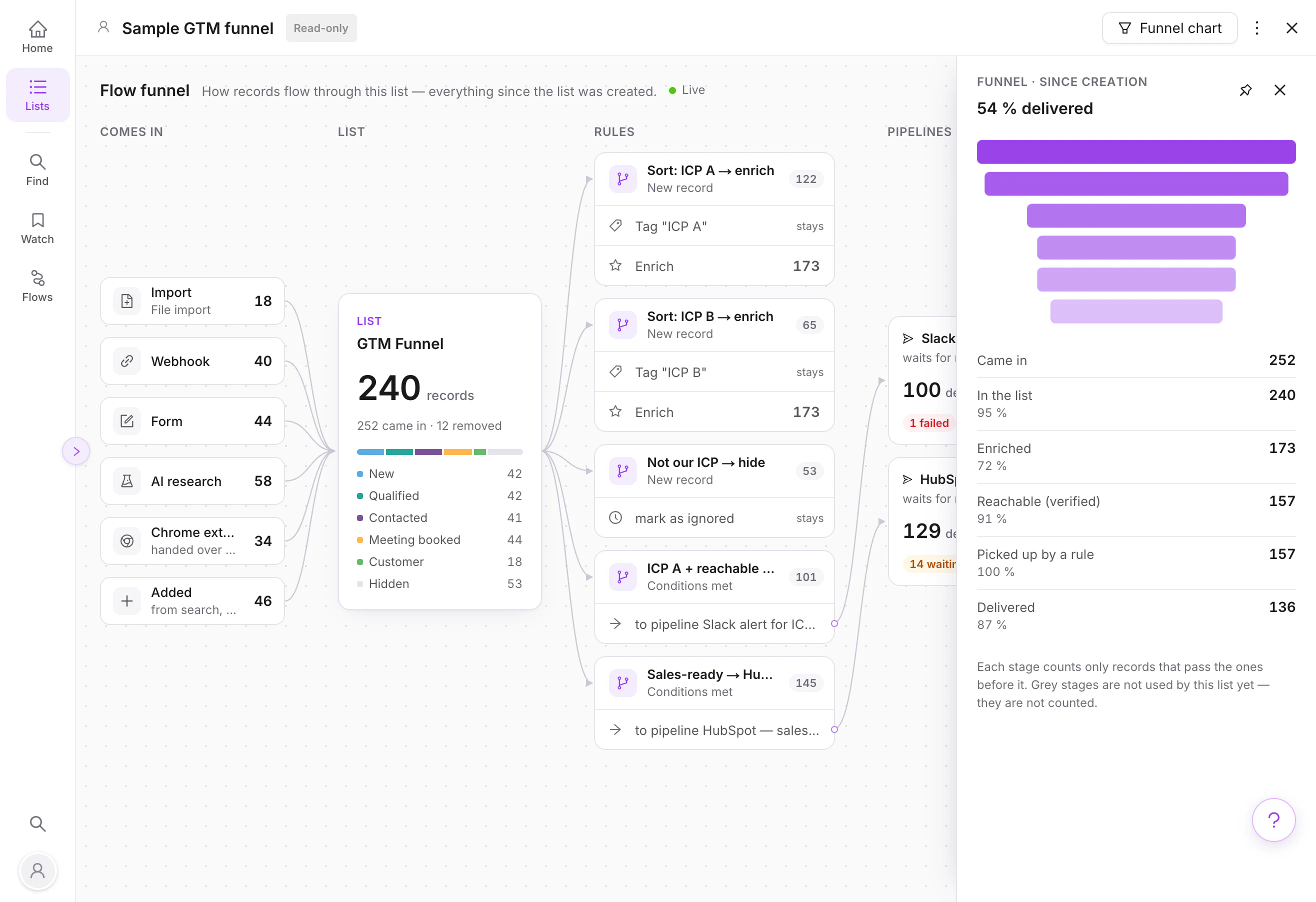Open the Sort: ICP A → enrich rule
1316x902 pixels.
714,179
